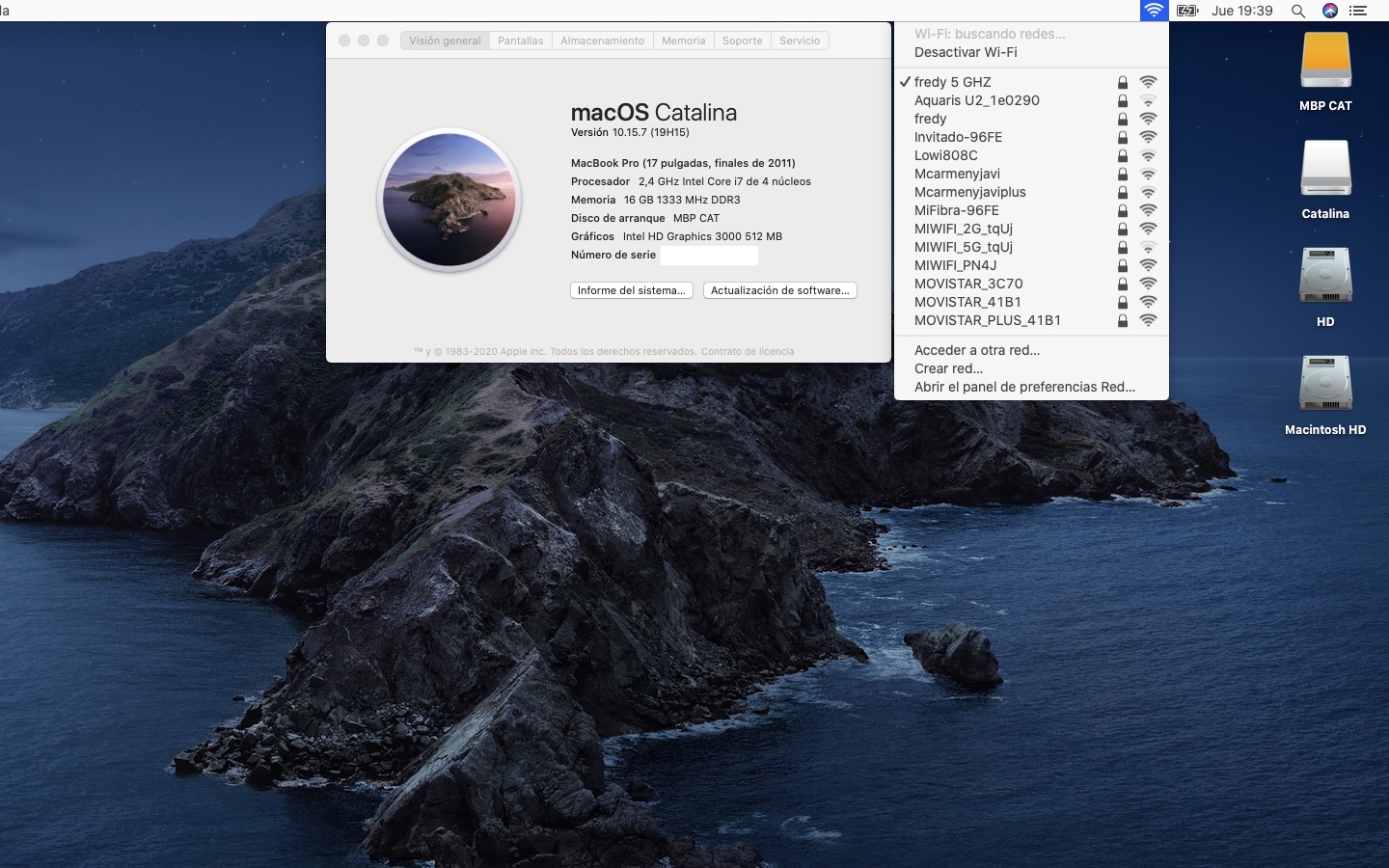The height and width of the screenshot is (868, 1389).
Task: Connect to the fredy network
Action: click(1031, 119)
